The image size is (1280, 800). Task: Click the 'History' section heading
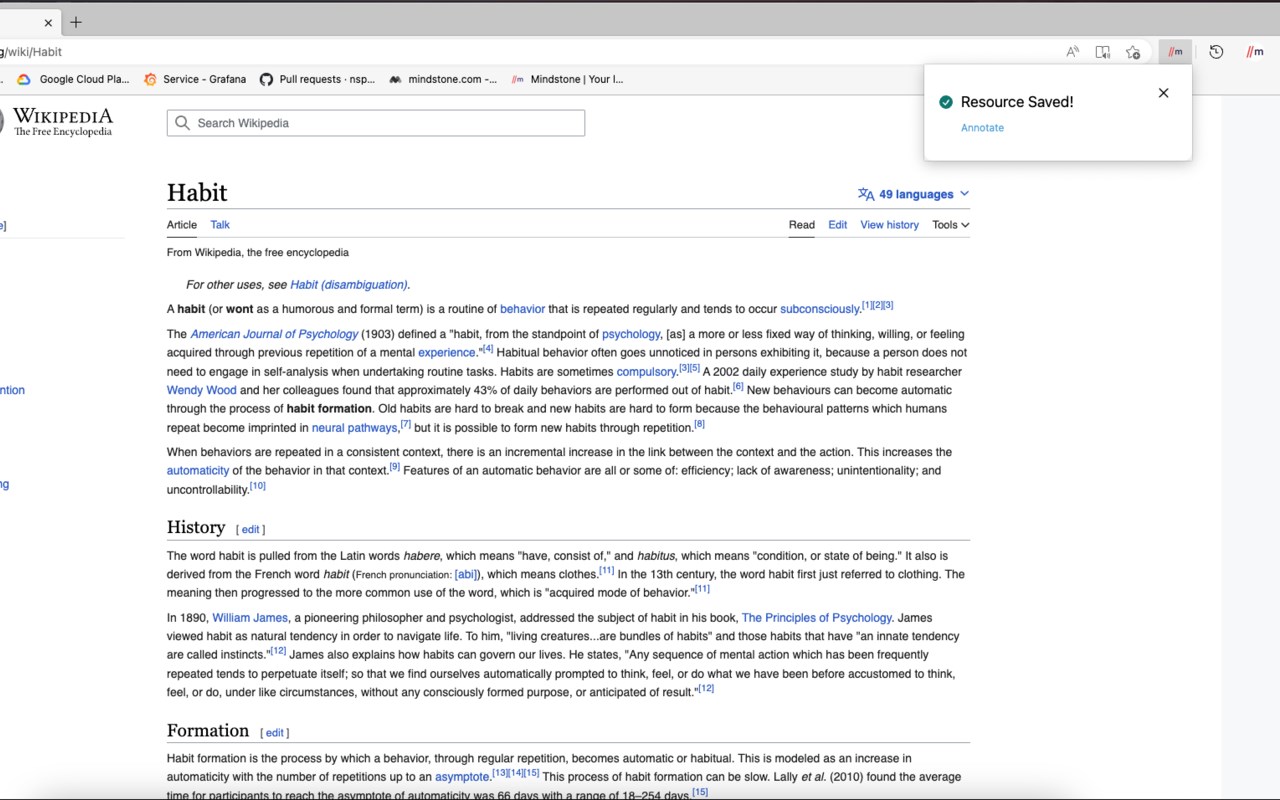196,527
